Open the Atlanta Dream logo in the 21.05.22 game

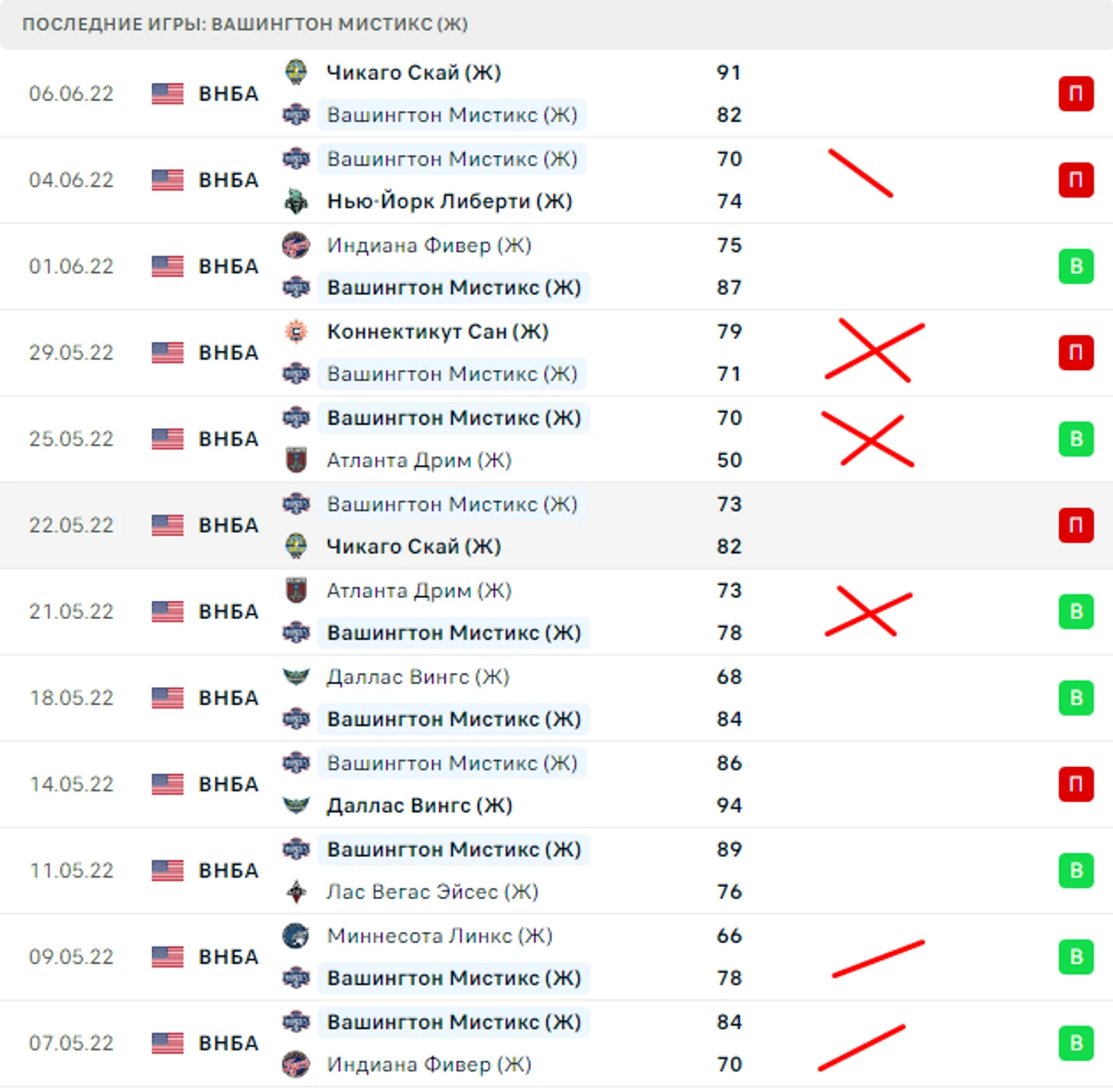point(296,591)
